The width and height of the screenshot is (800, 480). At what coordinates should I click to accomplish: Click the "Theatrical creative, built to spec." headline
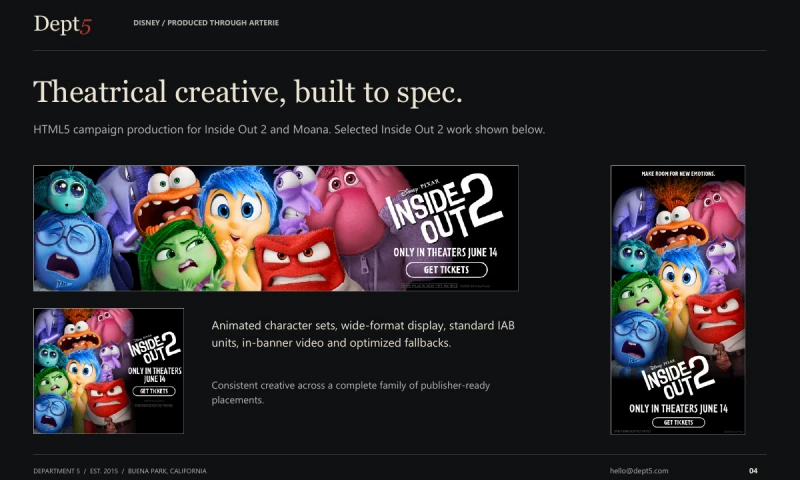coord(248,92)
